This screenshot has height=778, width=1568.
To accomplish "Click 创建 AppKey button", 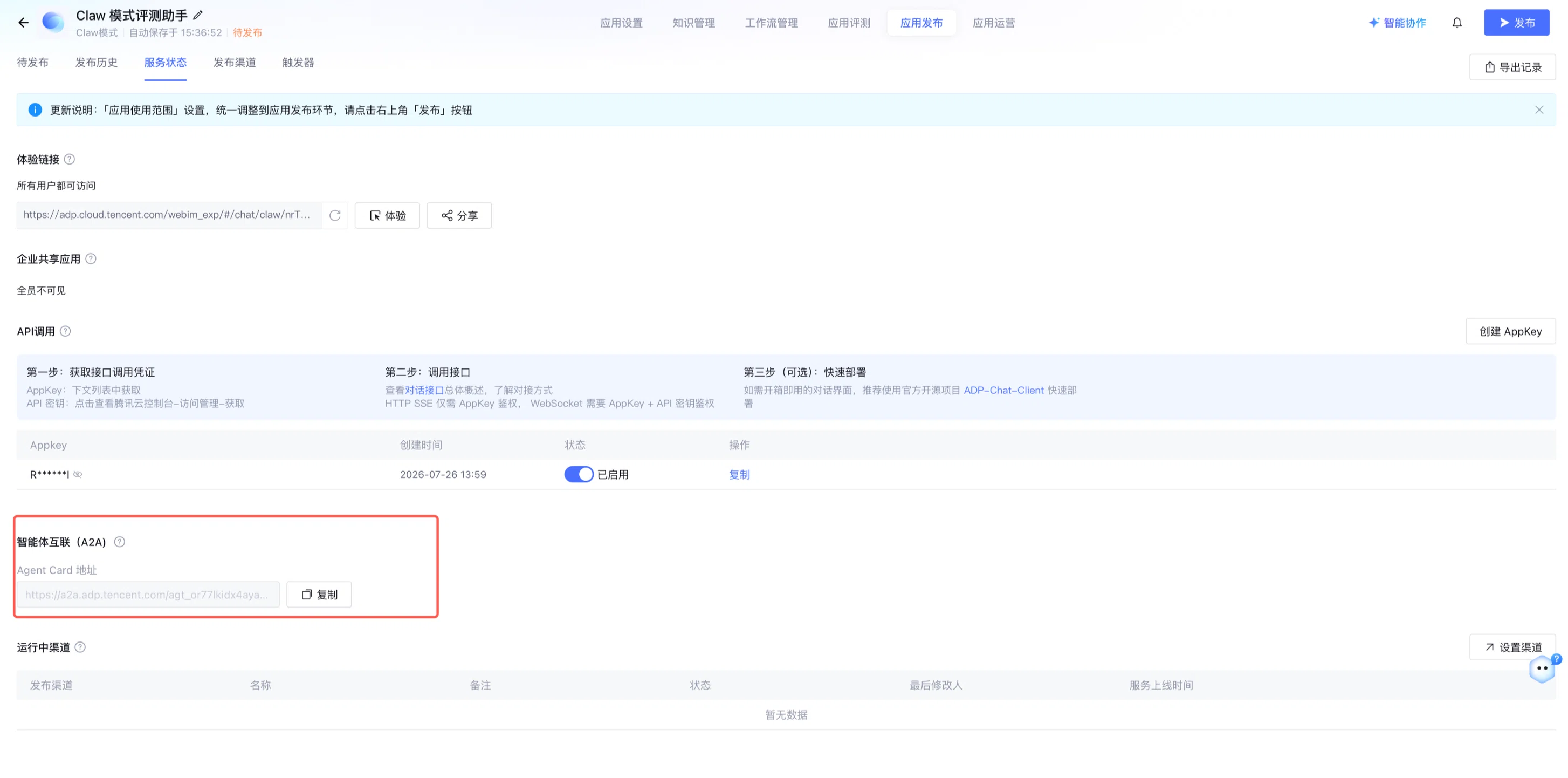I will (1511, 331).
